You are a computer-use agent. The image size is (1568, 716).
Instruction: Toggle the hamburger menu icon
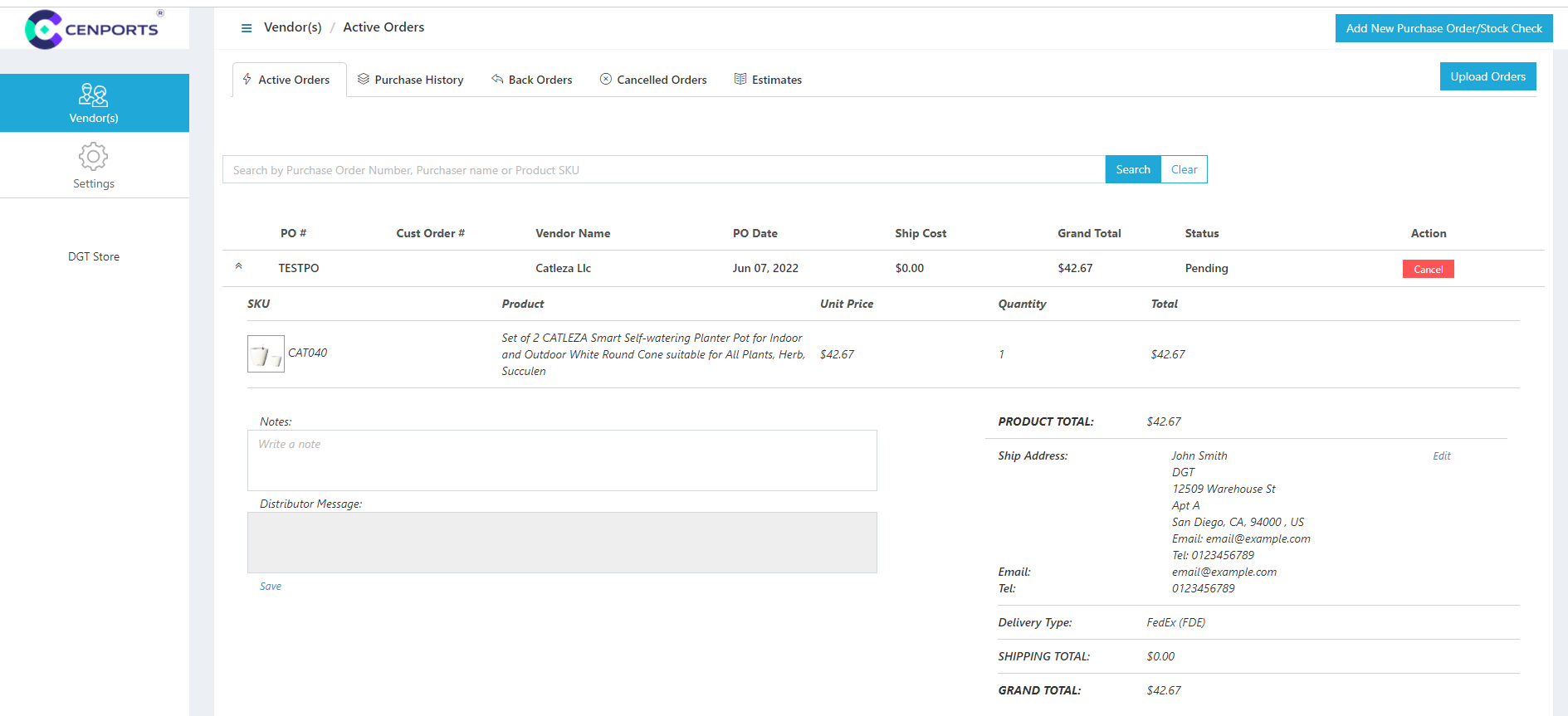[x=247, y=28]
